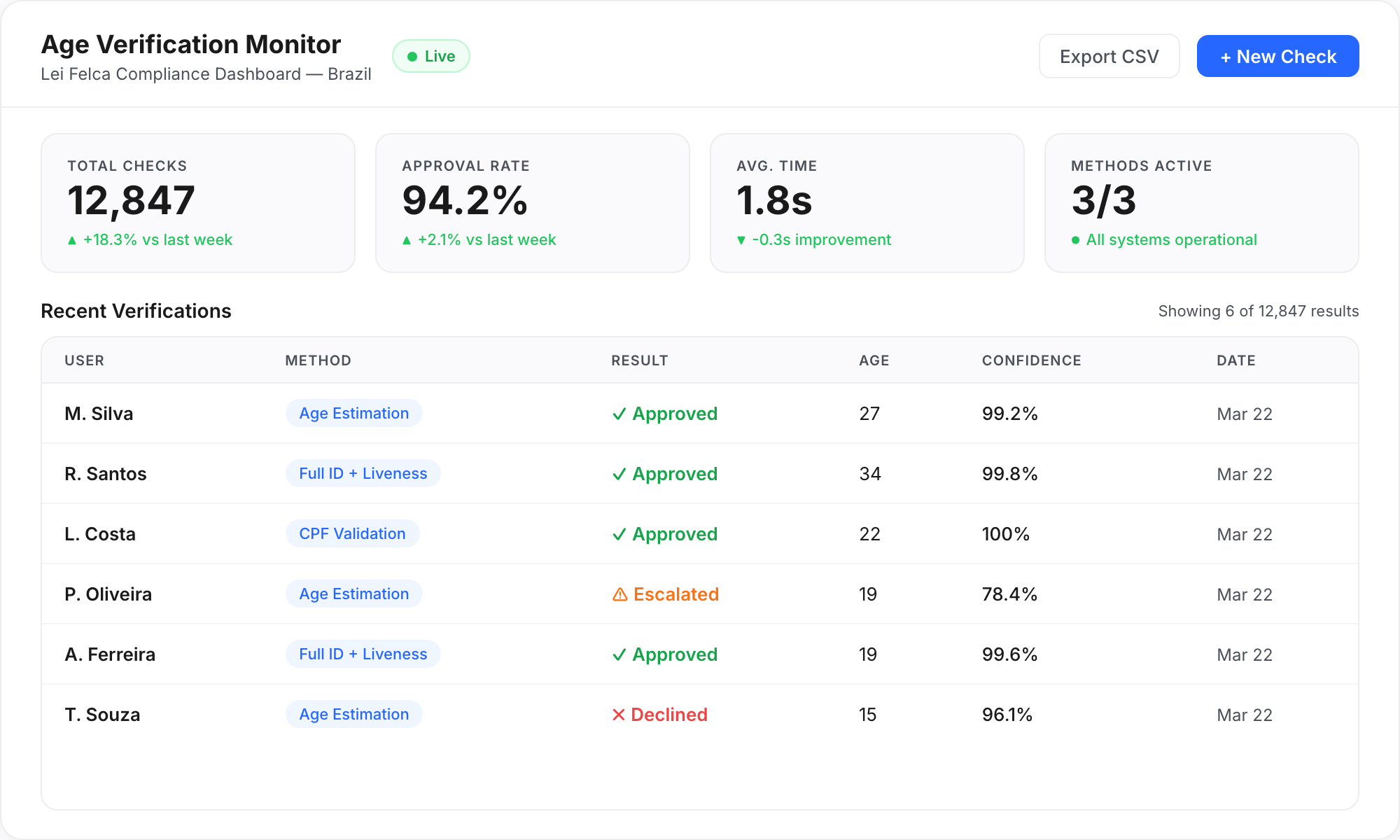This screenshot has height=840, width=1400.
Task: Toggle the Live monitoring badge
Action: (x=431, y=55)
